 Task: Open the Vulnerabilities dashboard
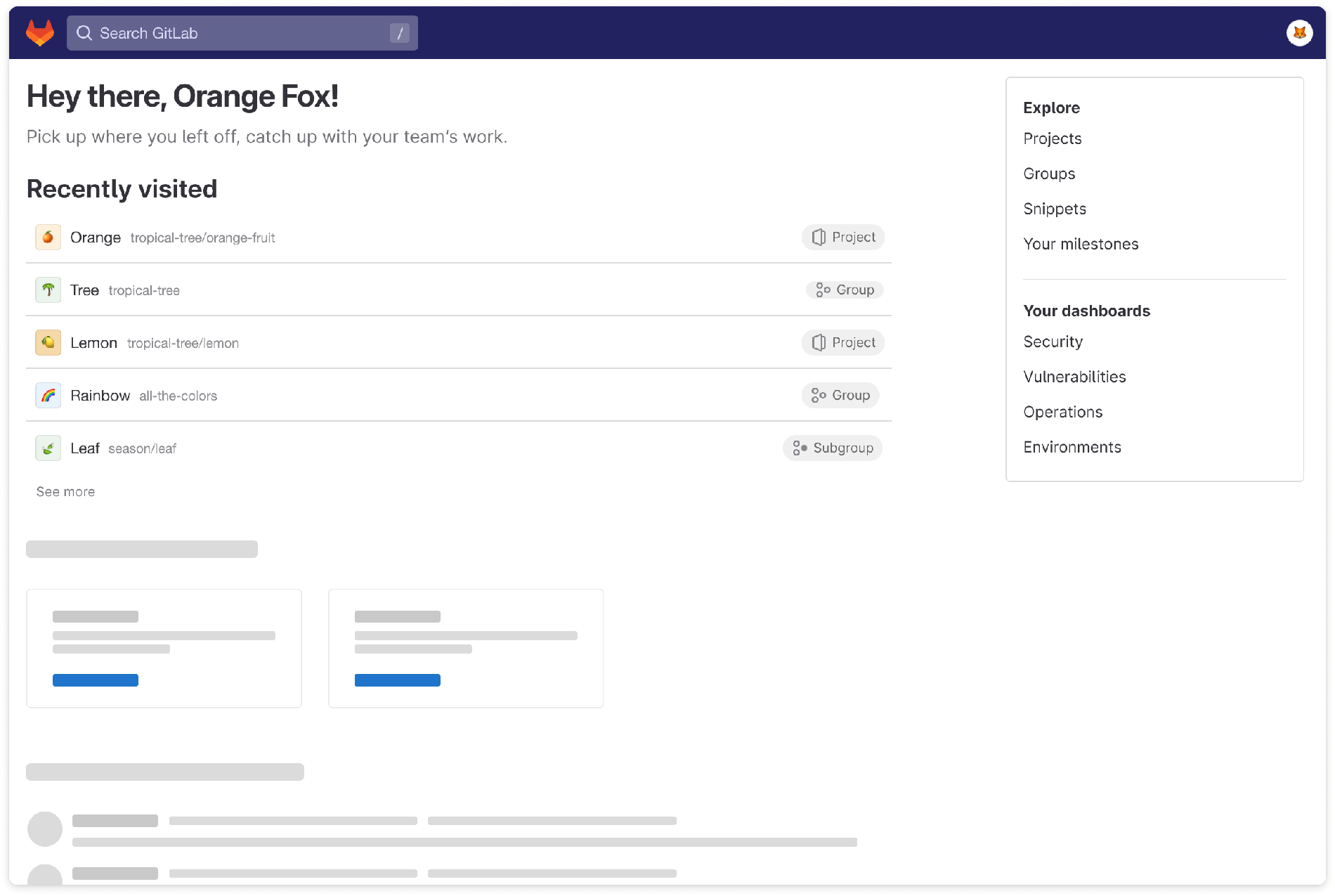pyautogui.click(x=1074, y=377)
